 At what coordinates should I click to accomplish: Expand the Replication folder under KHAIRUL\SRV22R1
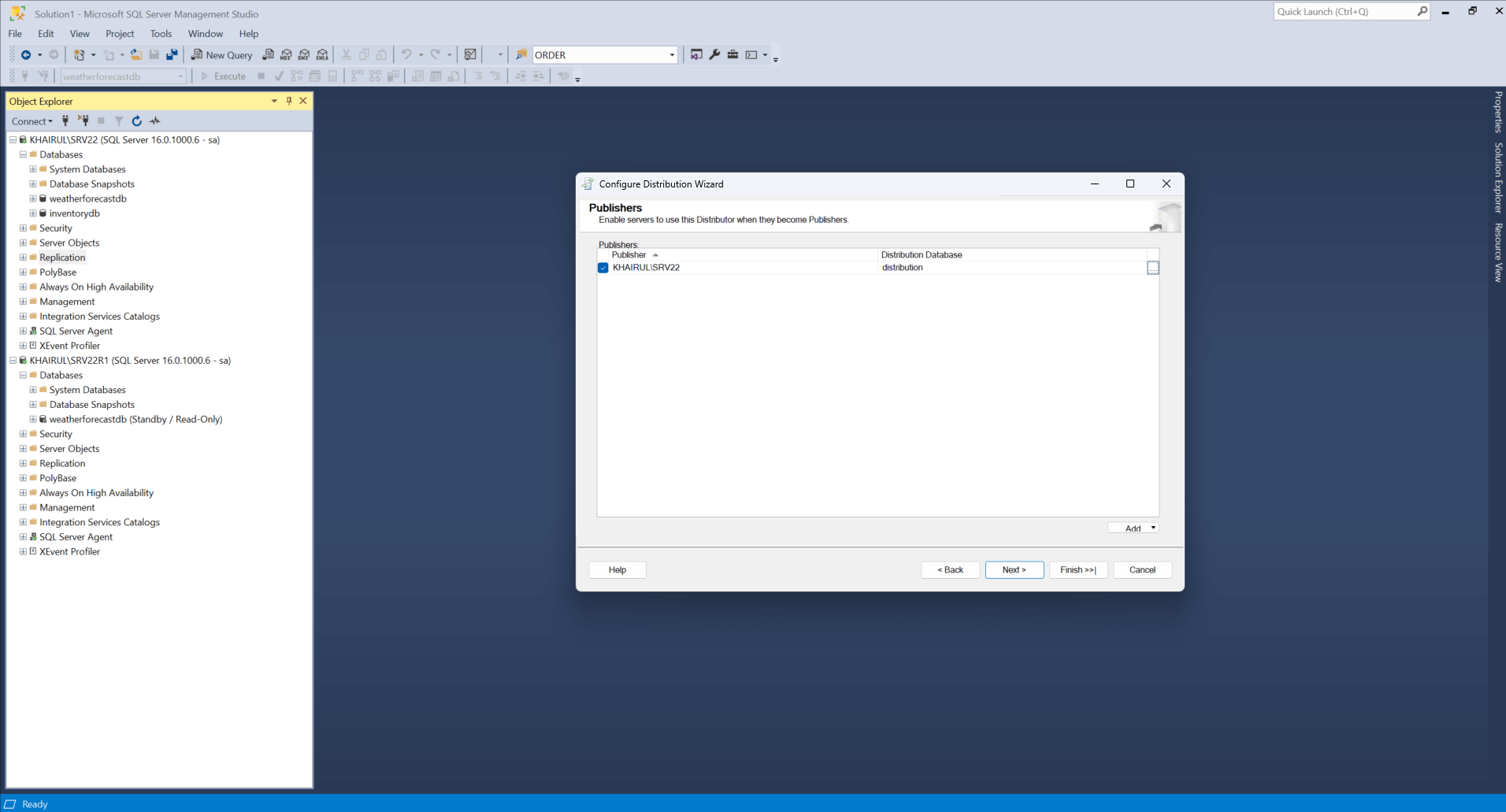coord(23,464)
